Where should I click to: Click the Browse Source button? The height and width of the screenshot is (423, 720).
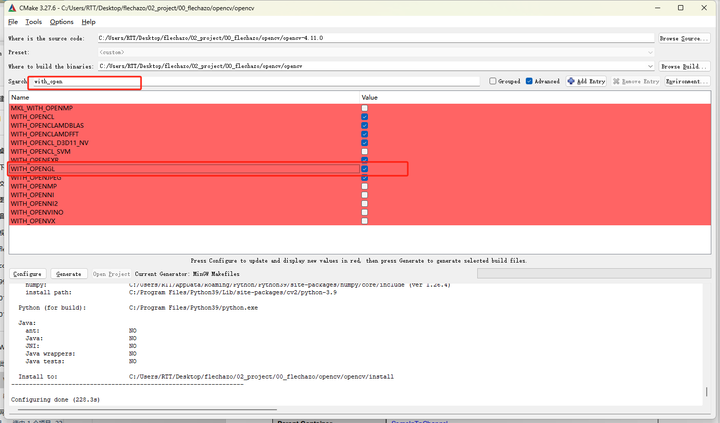coord(684,38)
